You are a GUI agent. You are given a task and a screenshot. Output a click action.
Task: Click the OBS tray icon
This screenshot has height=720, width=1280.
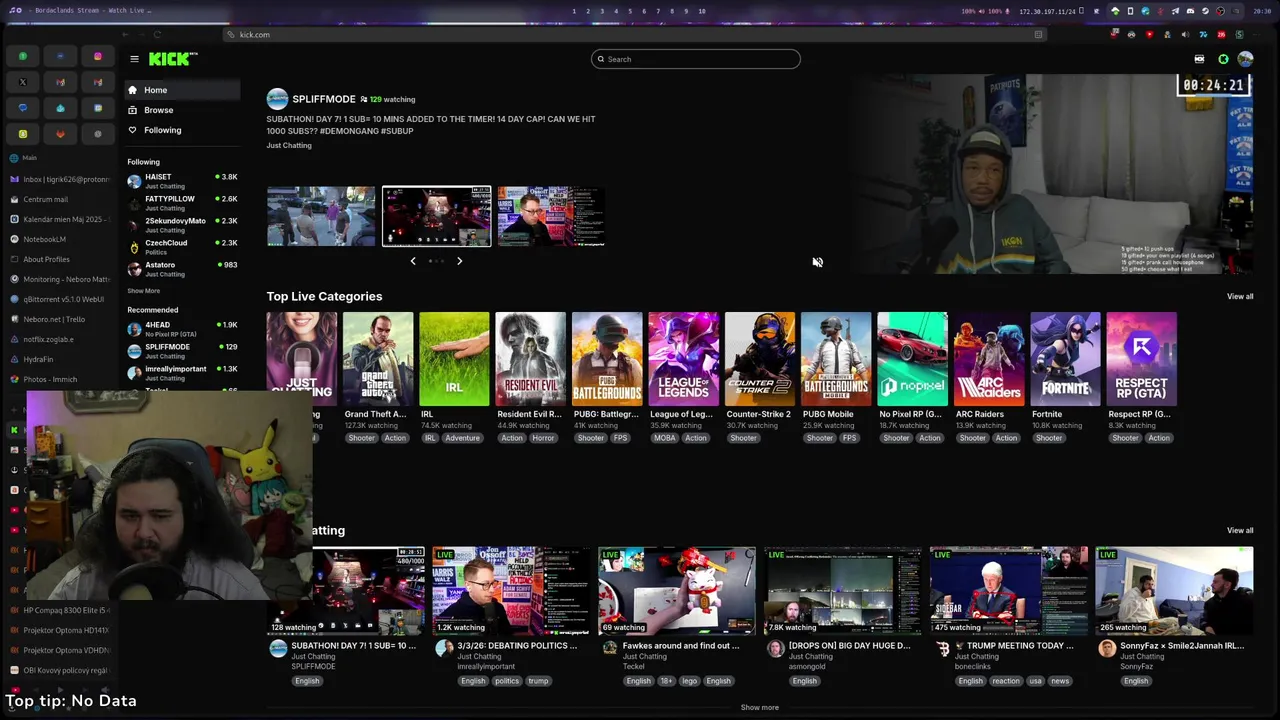[1220, 11]
